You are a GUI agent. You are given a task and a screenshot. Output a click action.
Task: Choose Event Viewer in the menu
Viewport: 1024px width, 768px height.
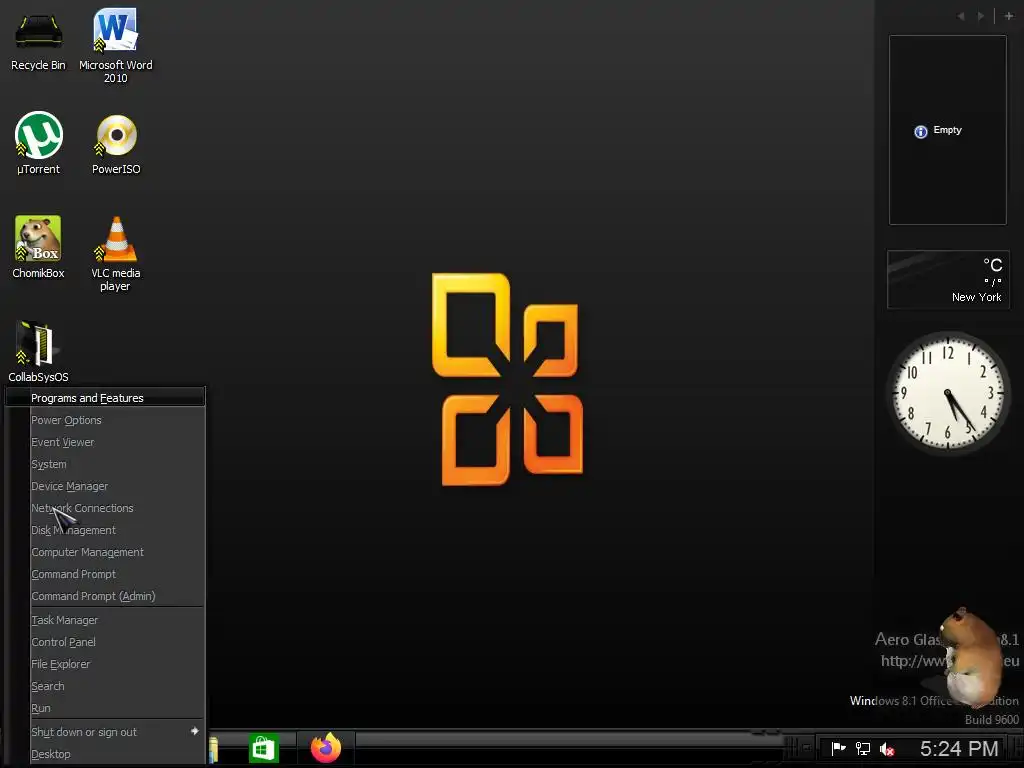(x=105, y=442)
